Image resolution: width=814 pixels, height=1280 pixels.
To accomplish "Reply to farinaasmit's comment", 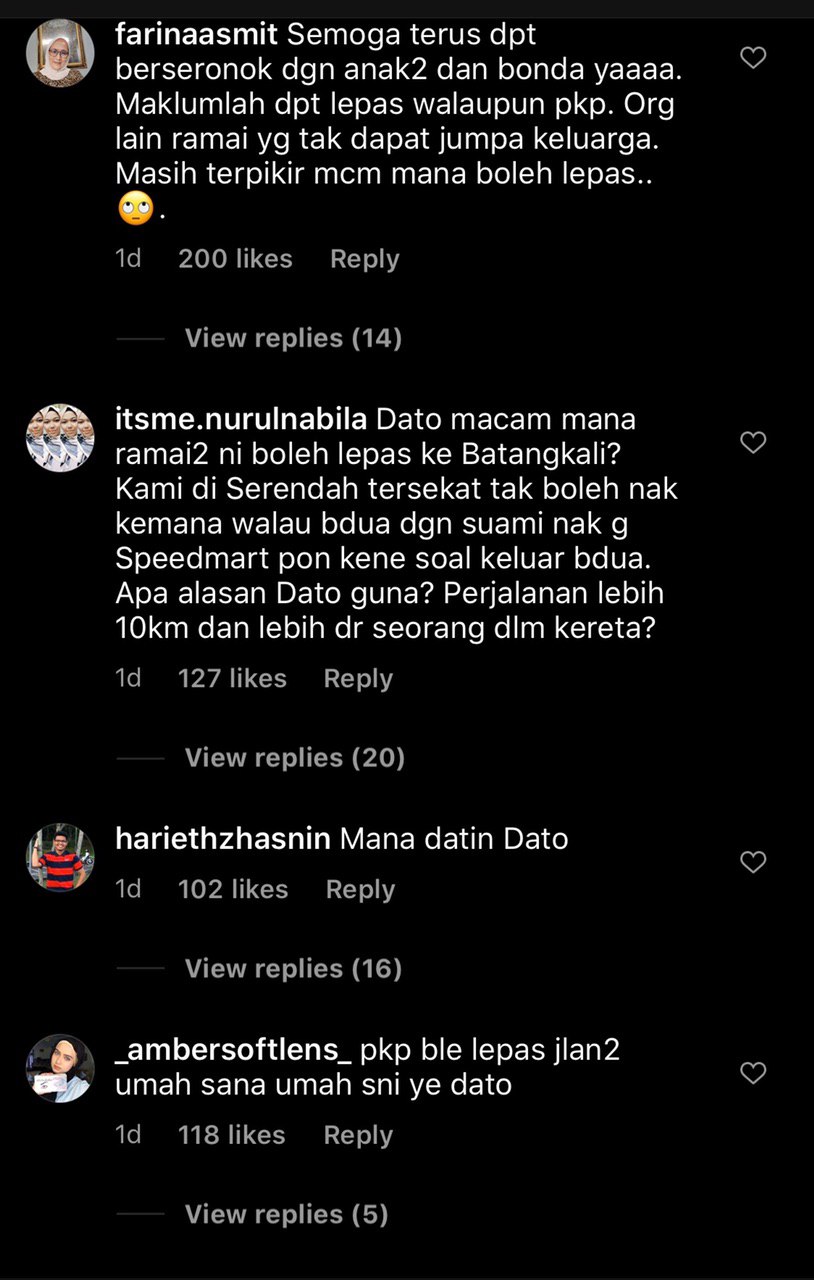I will 365,259.
